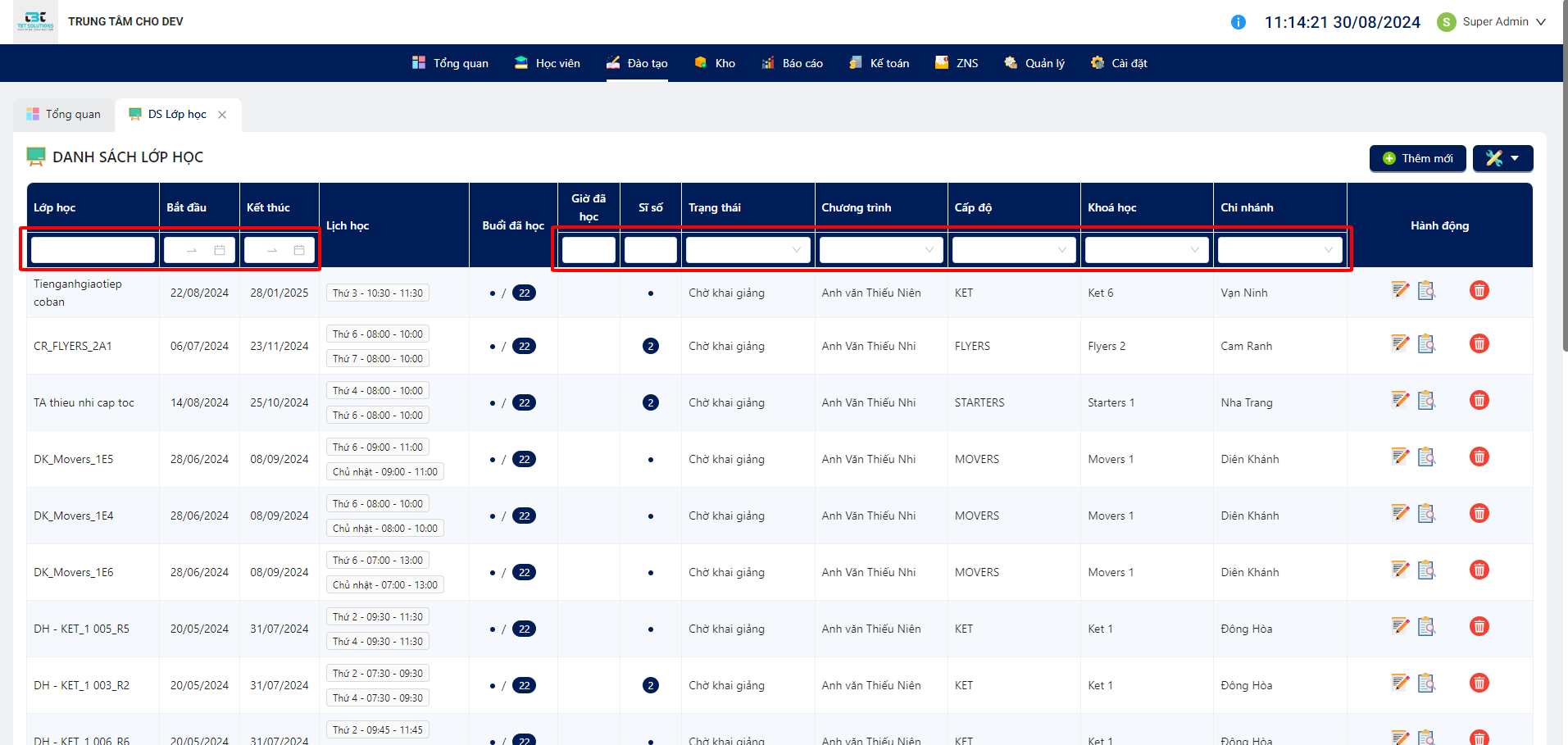Screen dimensions: 1568x745
Task: Open the Đào tạo menu
Action: click(x=637, y=63)
